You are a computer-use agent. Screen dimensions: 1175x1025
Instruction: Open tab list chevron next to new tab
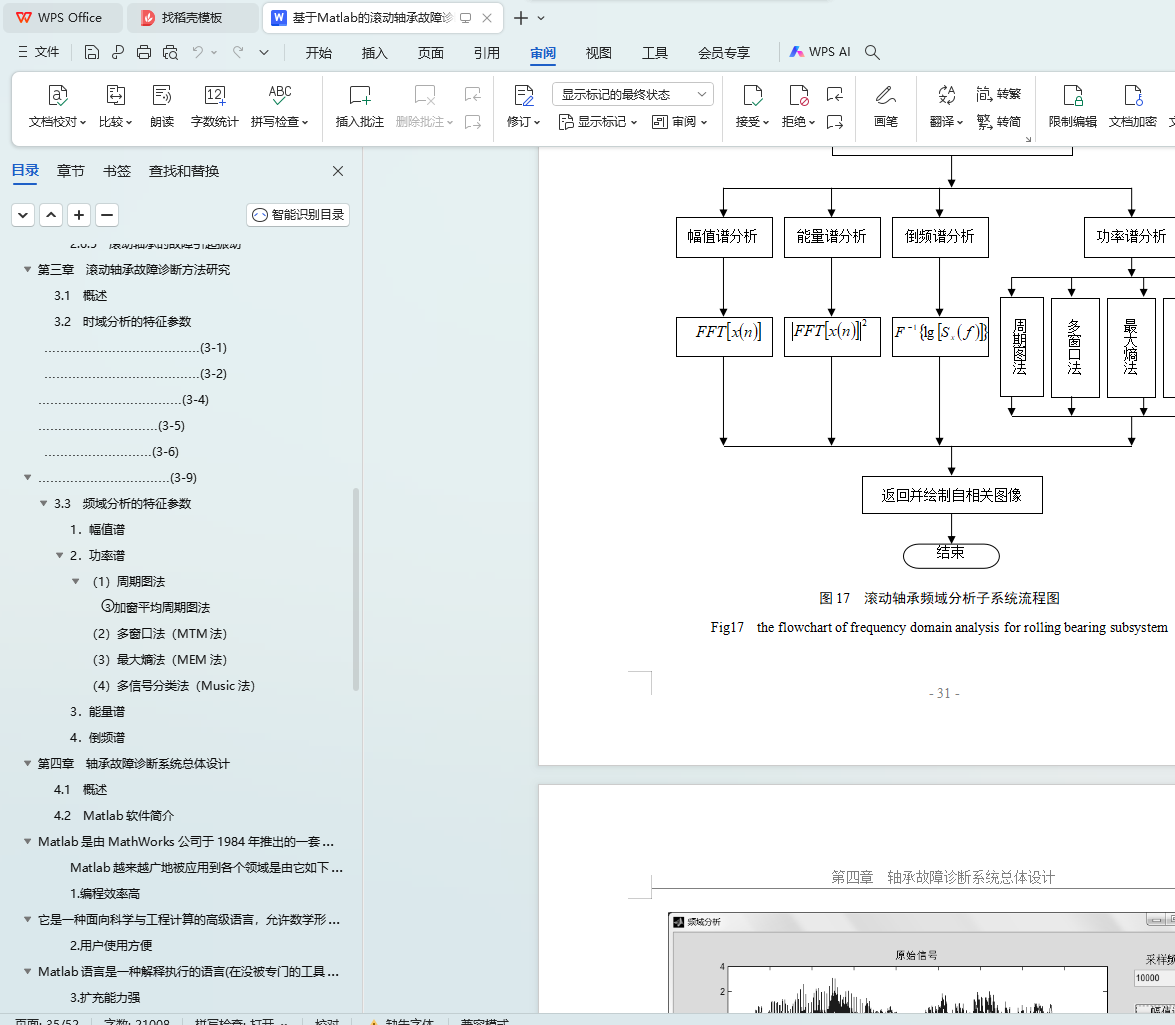pos(541,18)
